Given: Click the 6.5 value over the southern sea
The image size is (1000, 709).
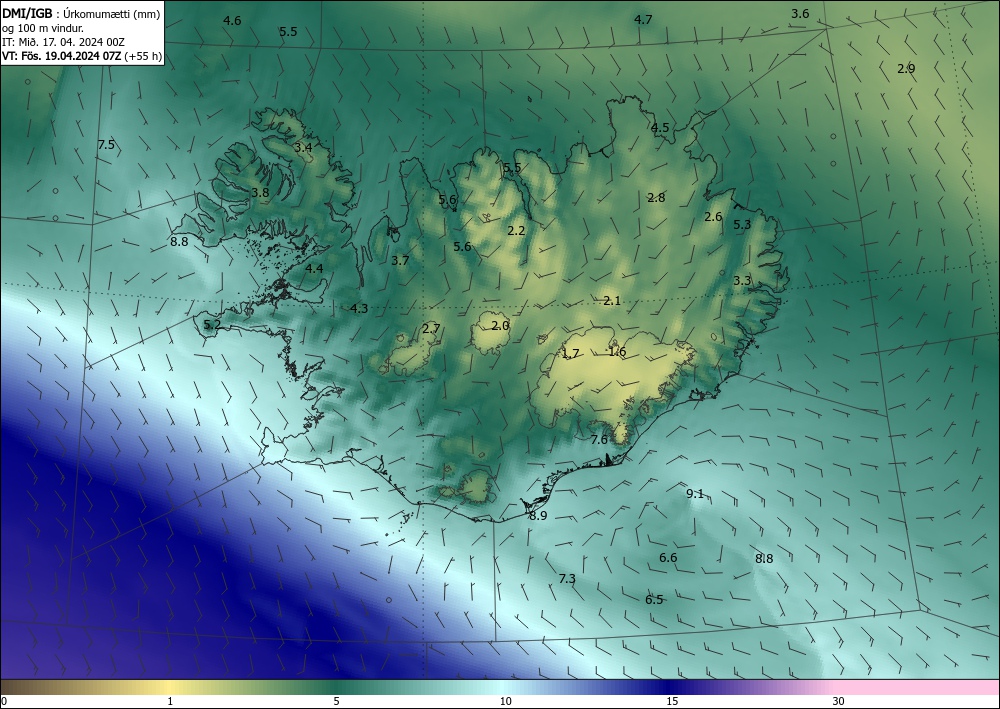Looking at the screenshot, I should [654, 599].
